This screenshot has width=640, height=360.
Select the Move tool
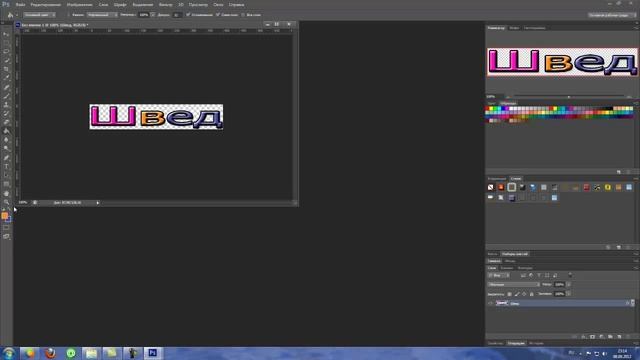[x=6, y=34]
